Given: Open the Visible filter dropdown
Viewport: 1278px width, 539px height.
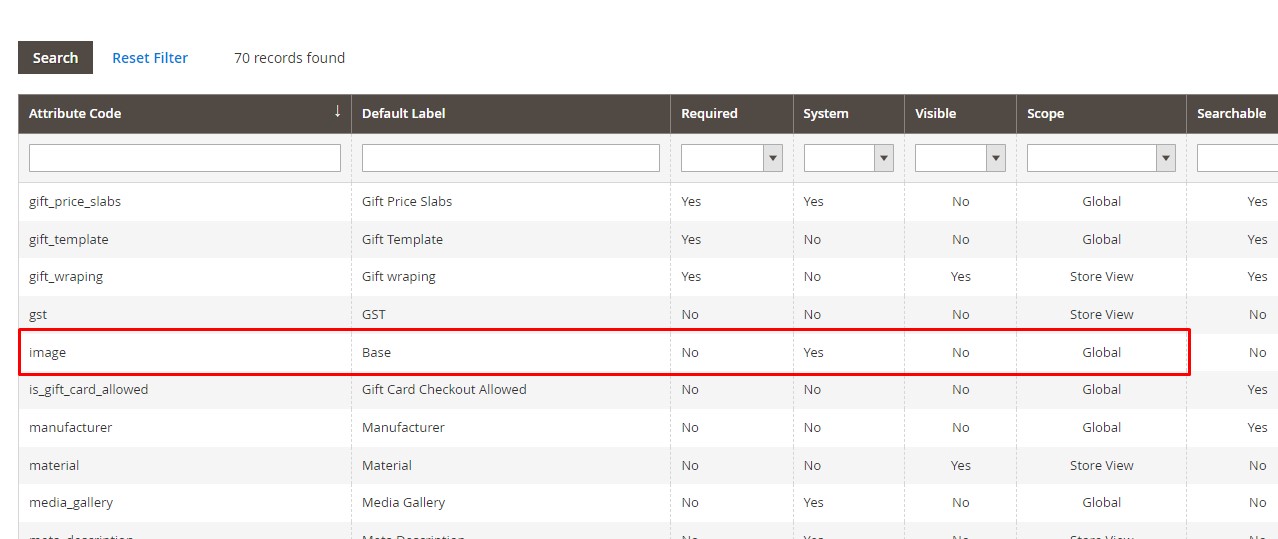Looking at the screenshot, I should coord(960,158).
